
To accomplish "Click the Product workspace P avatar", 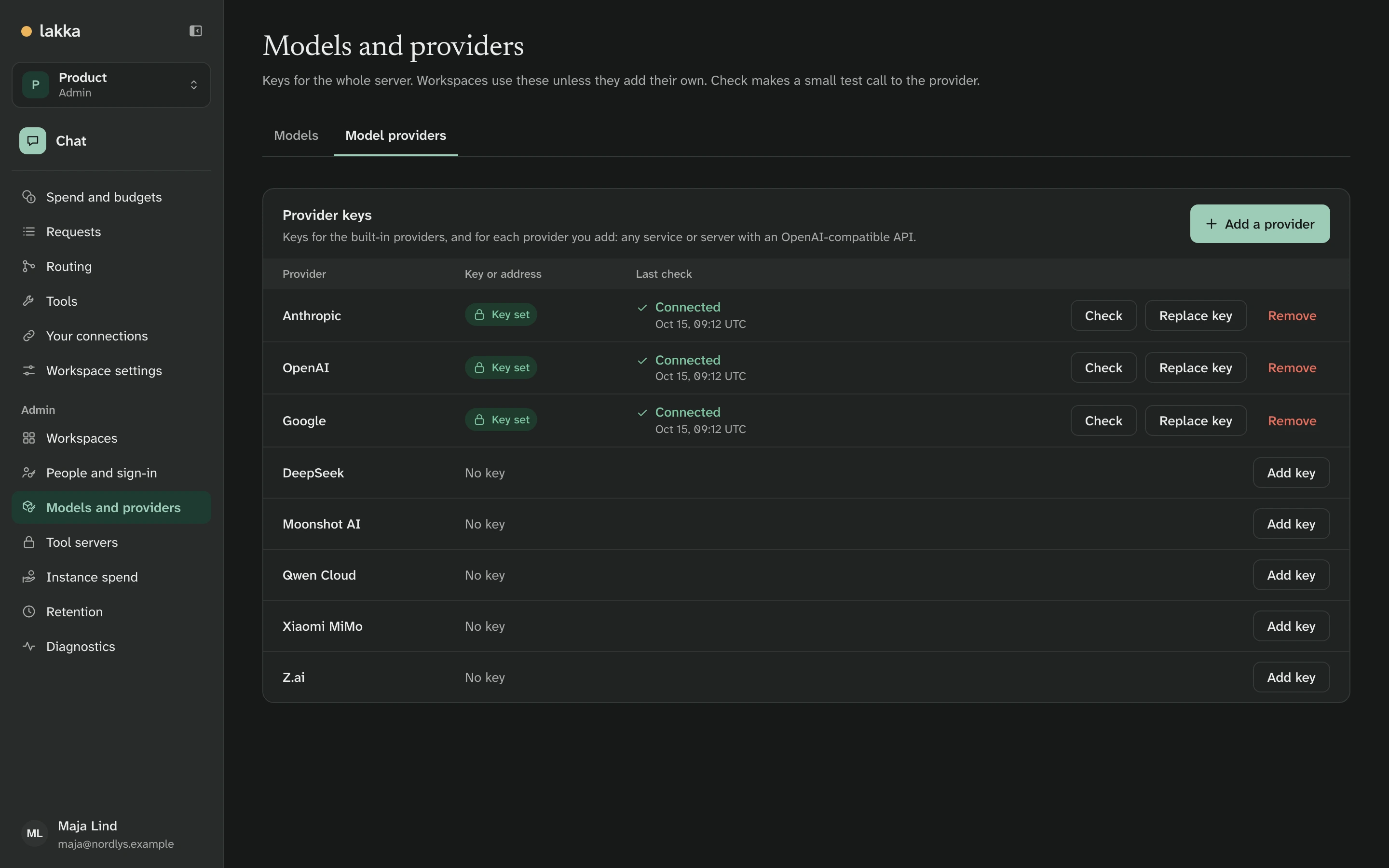I will tap(36, 85).
